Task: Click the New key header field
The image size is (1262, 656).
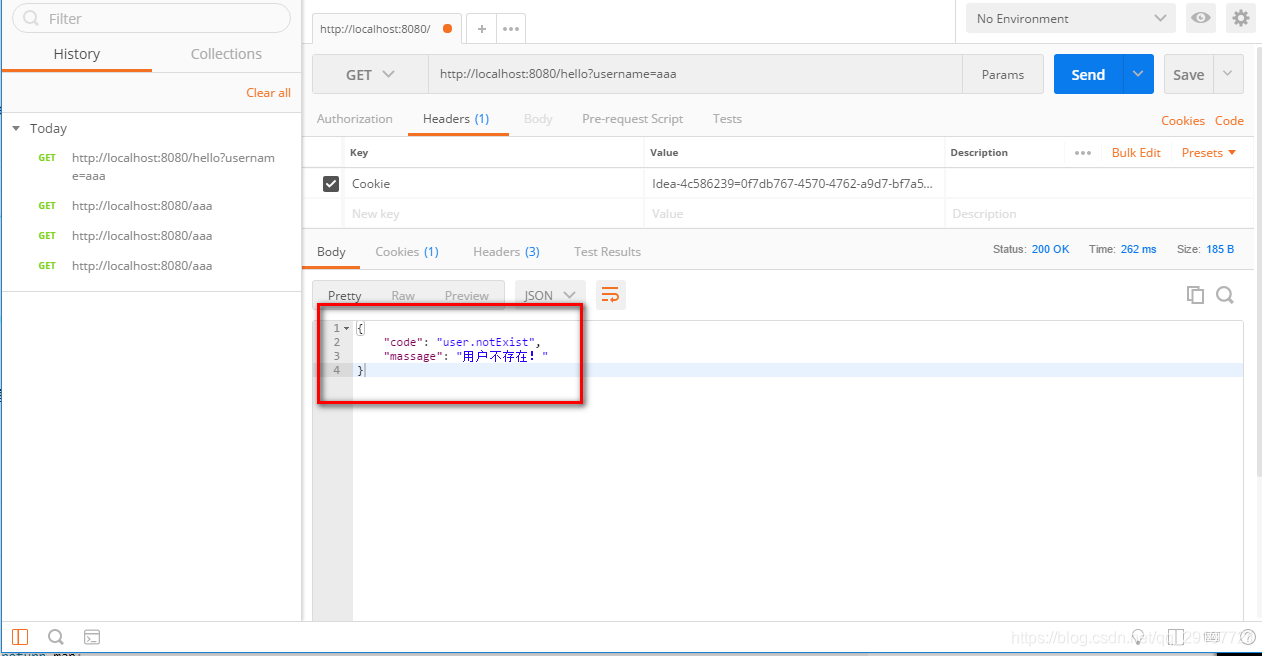Action: pos(494,214)
